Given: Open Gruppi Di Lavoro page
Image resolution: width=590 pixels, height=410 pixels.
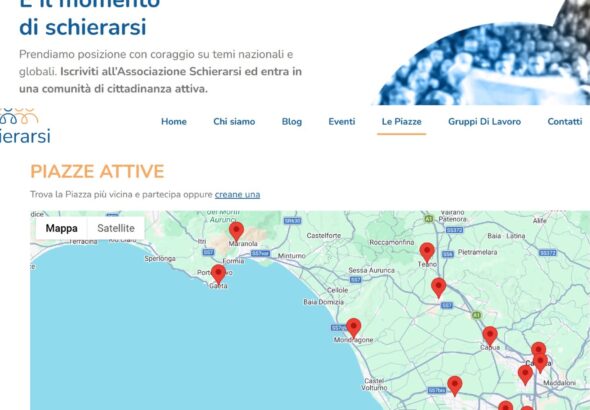Looking at the screenshot, I should coord(484,122).
